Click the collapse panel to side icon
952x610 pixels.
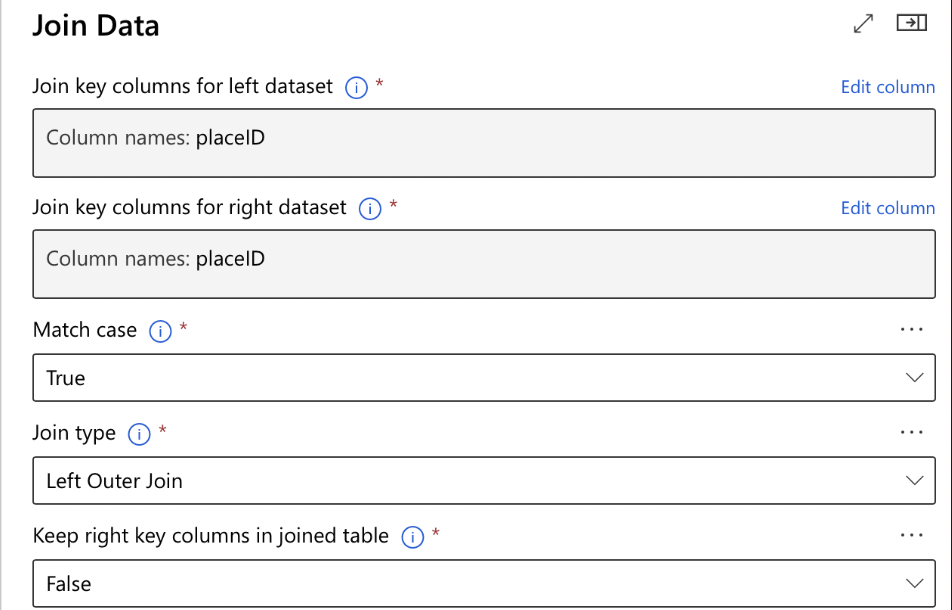point(911,23)
